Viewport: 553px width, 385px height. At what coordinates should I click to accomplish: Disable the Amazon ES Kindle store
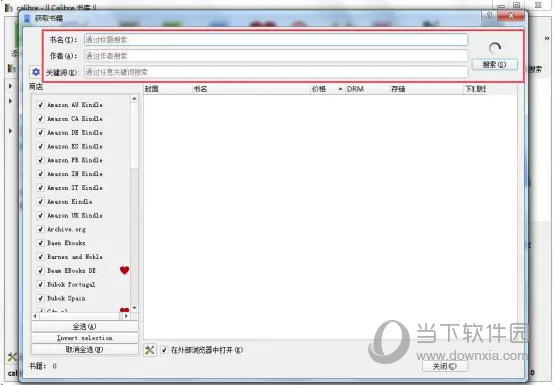pos(41,146)
